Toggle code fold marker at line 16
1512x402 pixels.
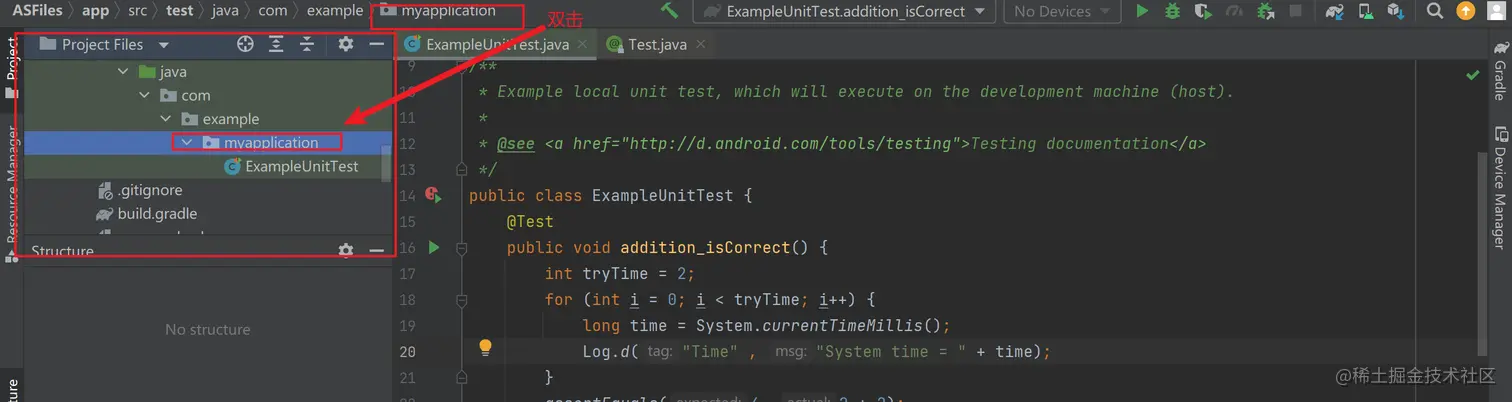click(x=461, y=247)
